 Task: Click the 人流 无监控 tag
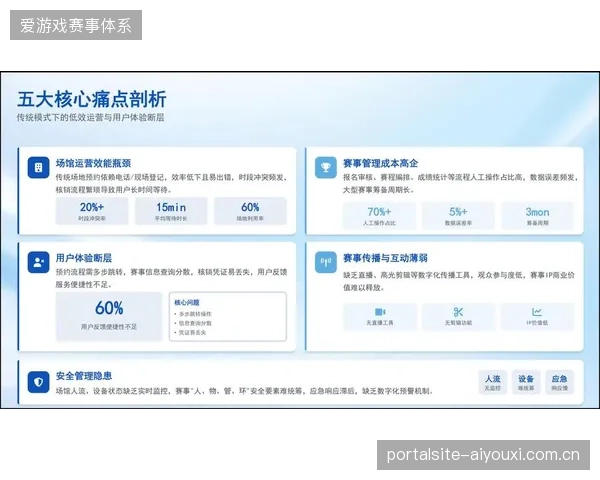[492, 382]
